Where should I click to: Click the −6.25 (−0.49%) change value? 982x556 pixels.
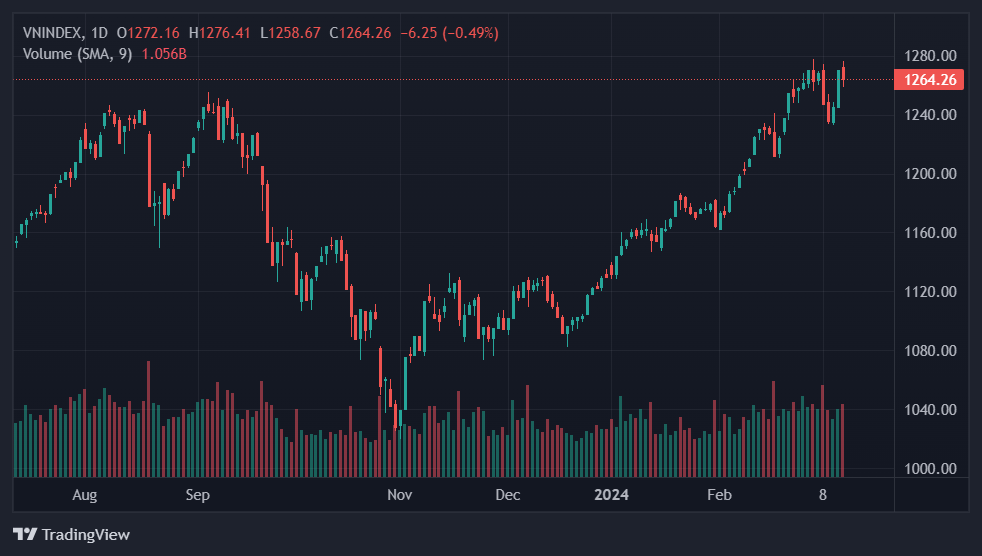[x=449, y=33]
